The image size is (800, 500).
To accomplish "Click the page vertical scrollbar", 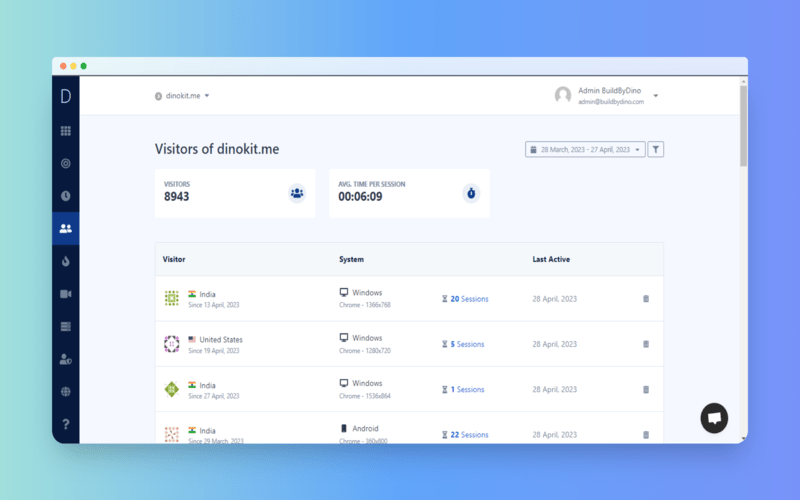I will (743, 126).
